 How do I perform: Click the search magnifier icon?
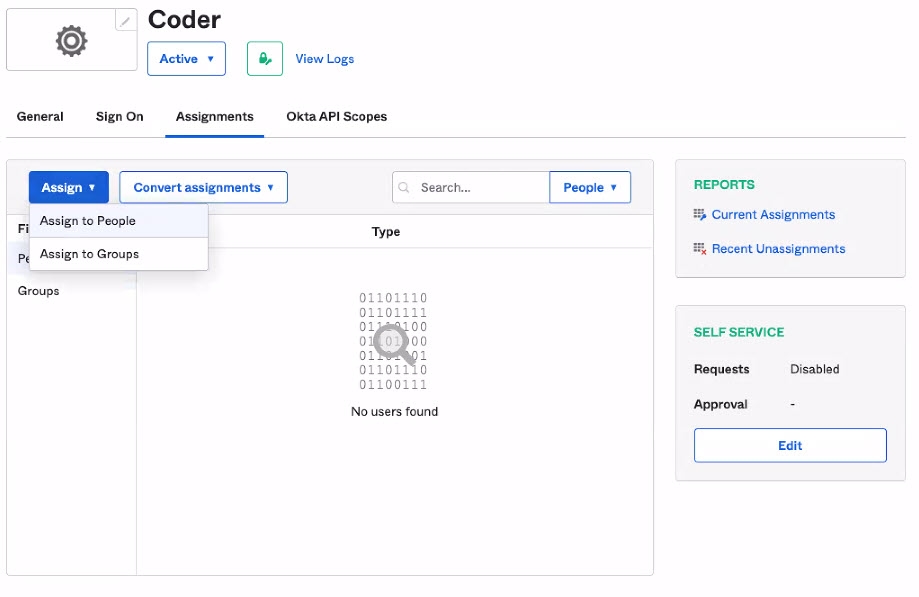click(404, 187)
